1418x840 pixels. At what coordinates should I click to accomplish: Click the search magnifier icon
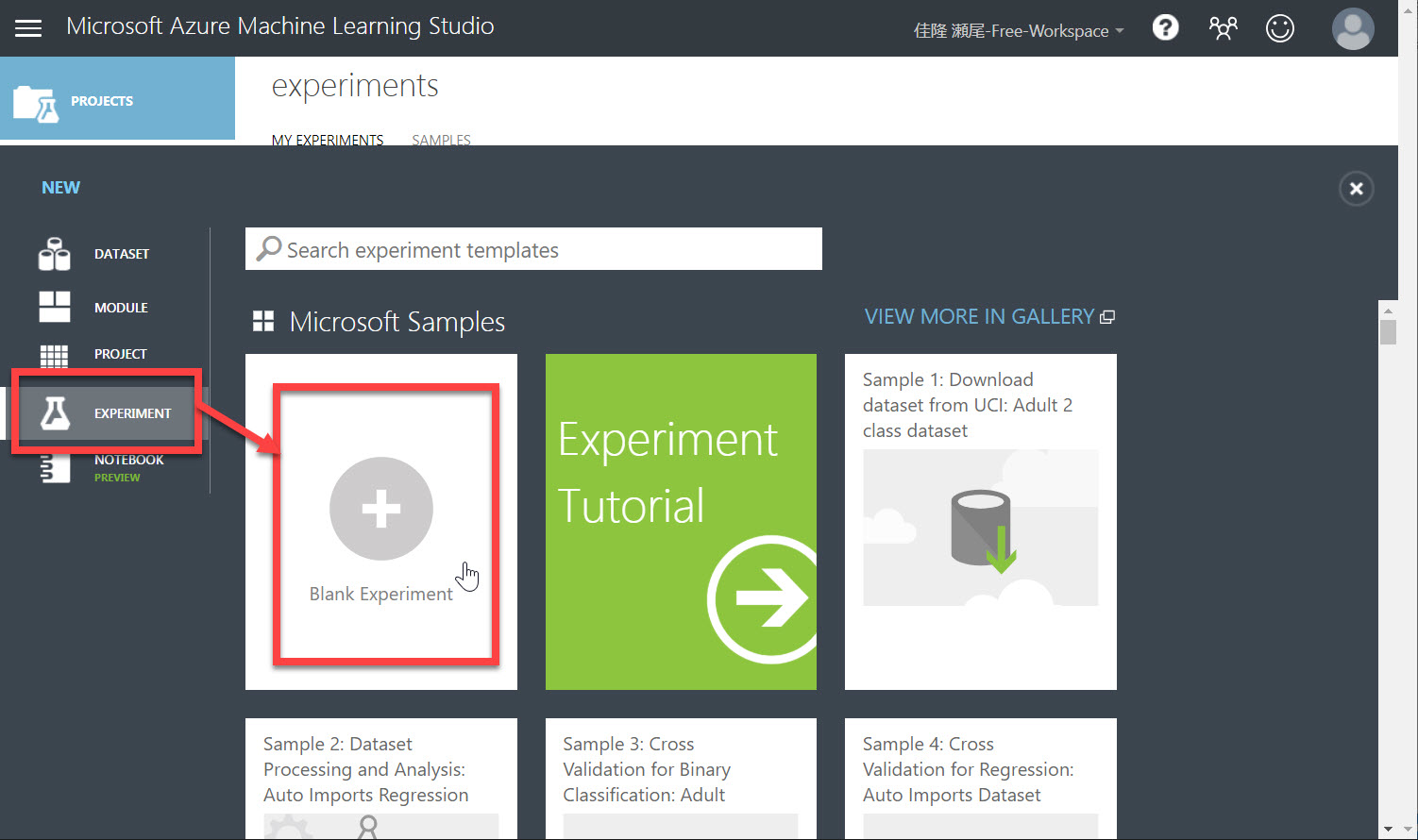coord(269,248)
